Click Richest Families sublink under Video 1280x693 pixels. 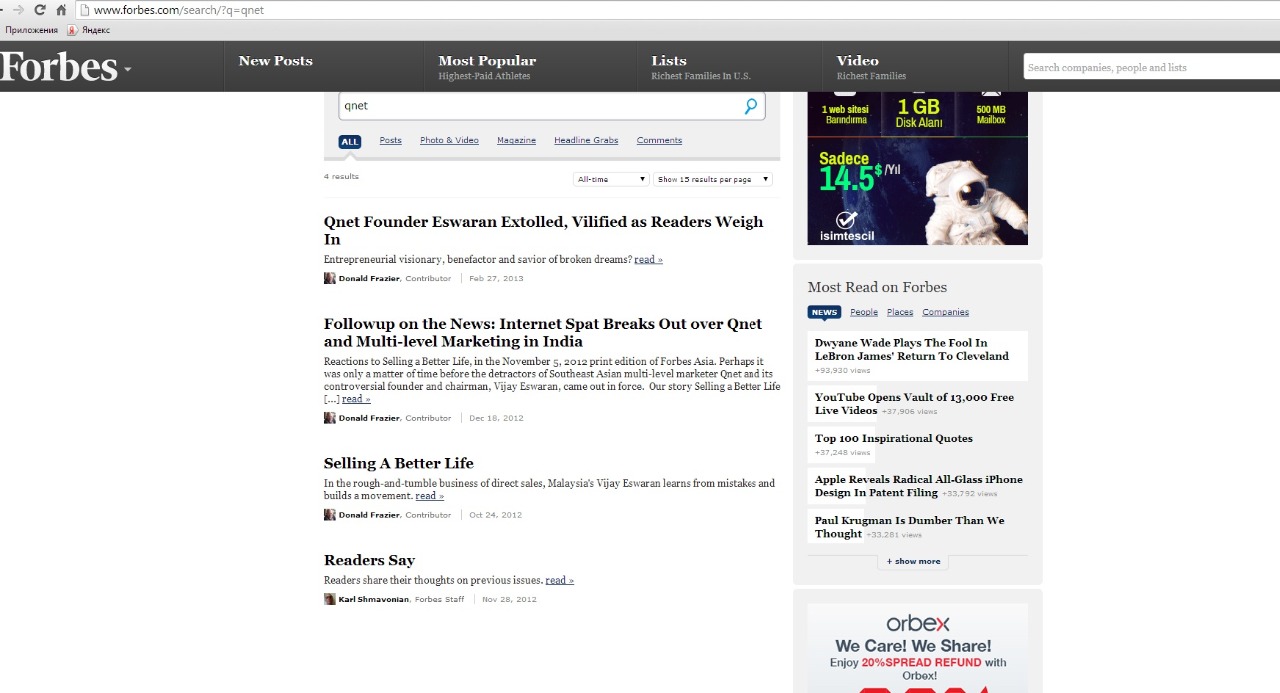871,76
